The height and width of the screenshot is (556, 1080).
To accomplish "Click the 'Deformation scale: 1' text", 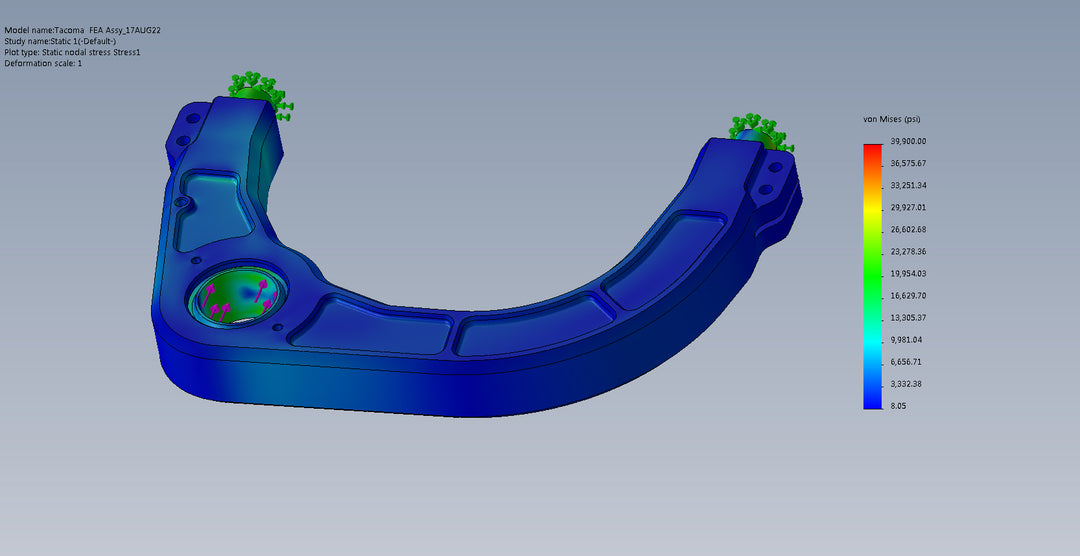I will (x=43, y=63).
